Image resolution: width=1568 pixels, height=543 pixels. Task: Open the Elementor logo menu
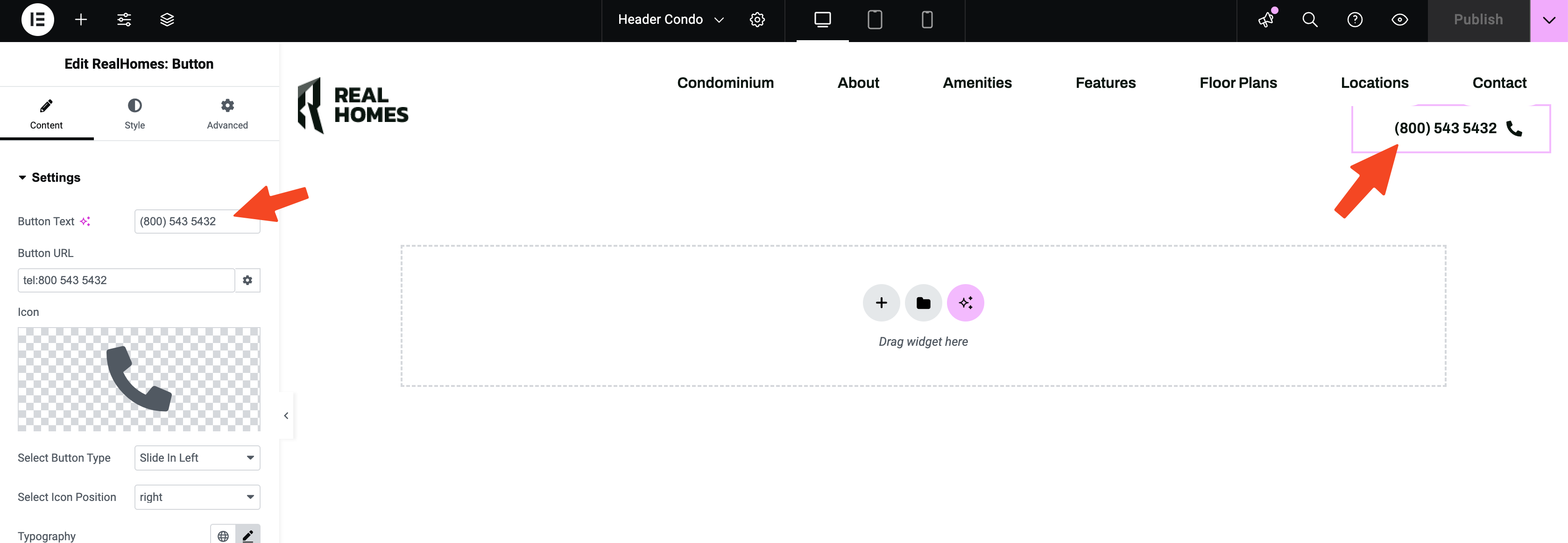click(x=38, y=20)
